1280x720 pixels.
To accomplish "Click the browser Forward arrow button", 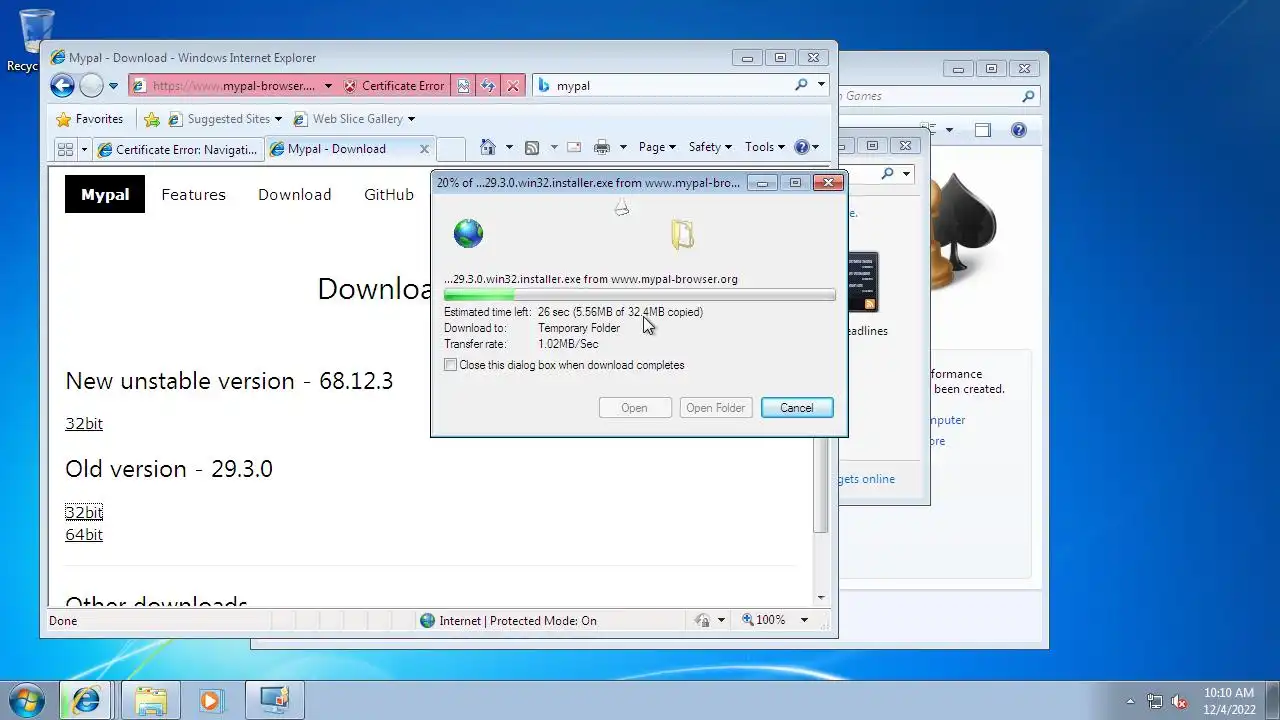I will pos(91,86).
